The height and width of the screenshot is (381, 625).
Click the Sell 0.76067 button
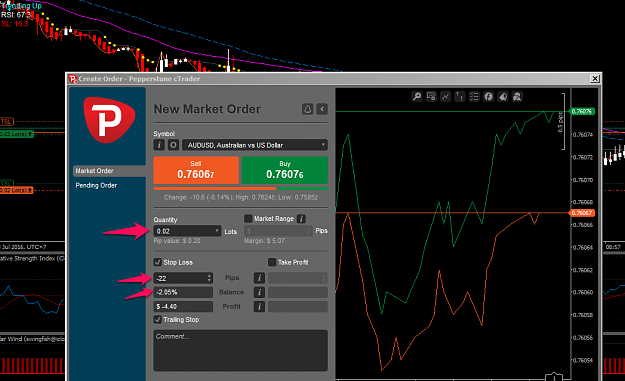click(196, 170)
